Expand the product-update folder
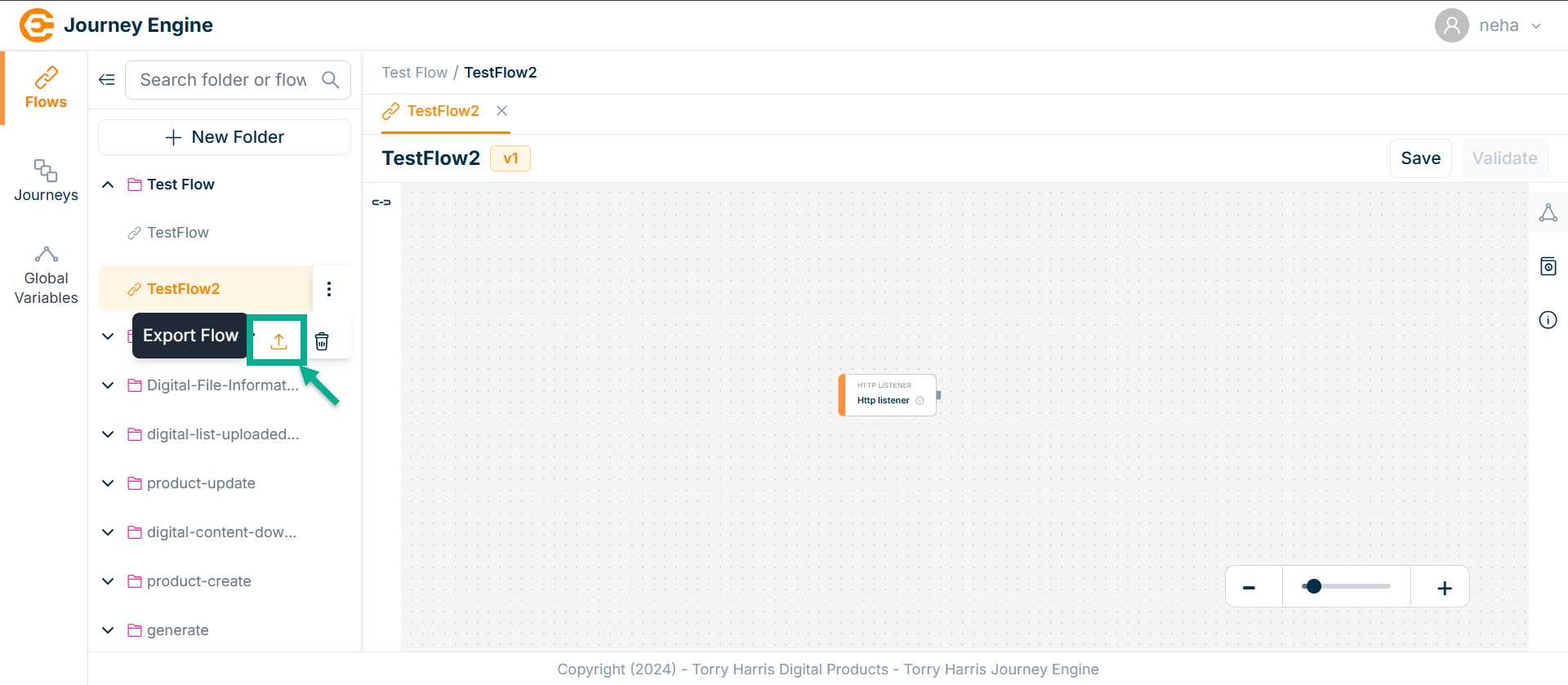Image resolution: width=1568 pixels, height=685 pixels. click(108, 483)
